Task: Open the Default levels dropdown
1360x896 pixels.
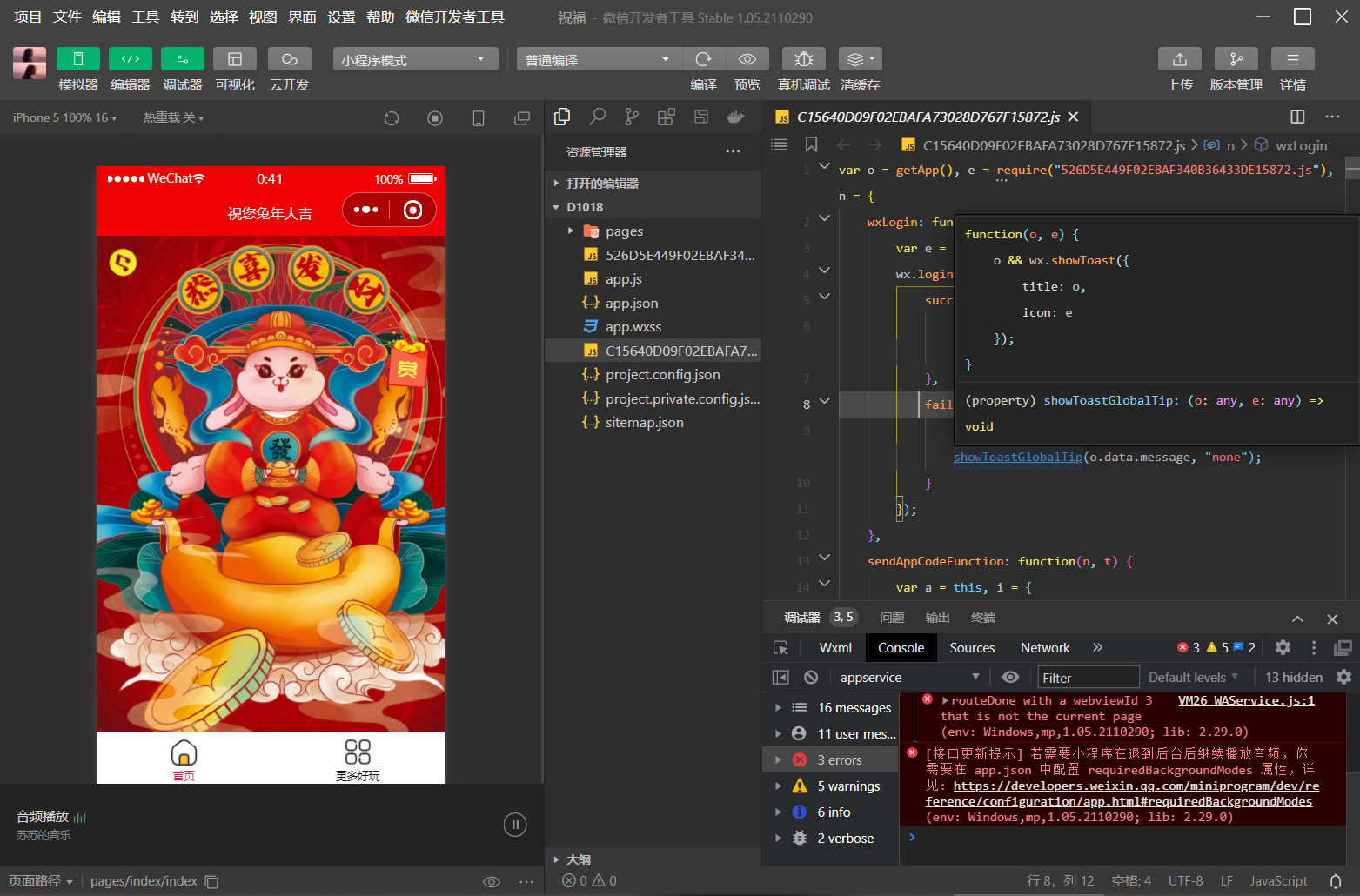Action: tap(1192, 678)
